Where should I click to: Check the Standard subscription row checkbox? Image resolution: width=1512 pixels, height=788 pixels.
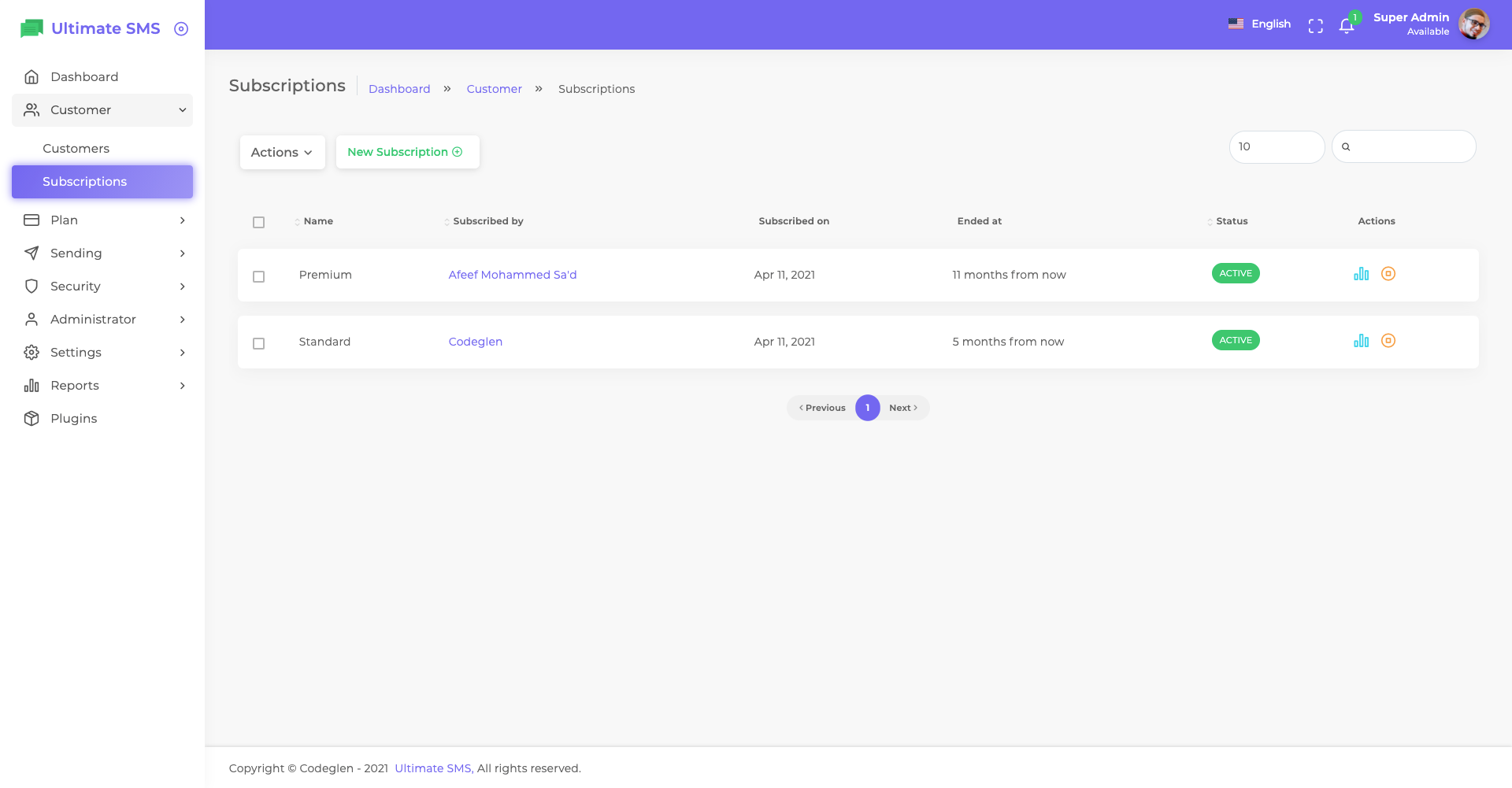pos(258,343)
